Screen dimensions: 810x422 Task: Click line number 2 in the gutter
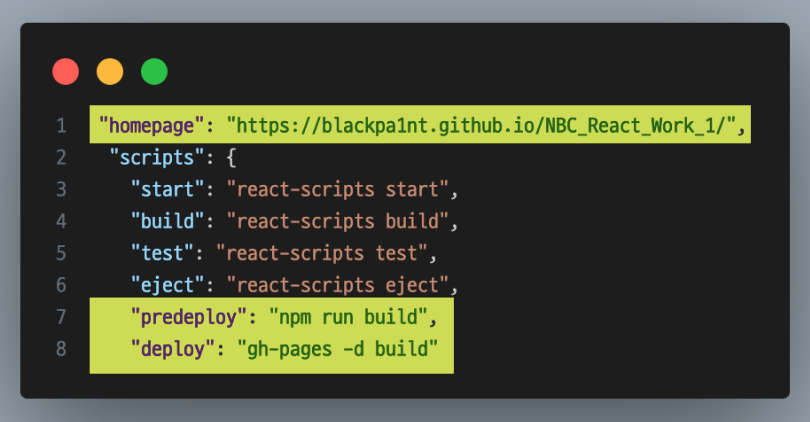point(61,158)
